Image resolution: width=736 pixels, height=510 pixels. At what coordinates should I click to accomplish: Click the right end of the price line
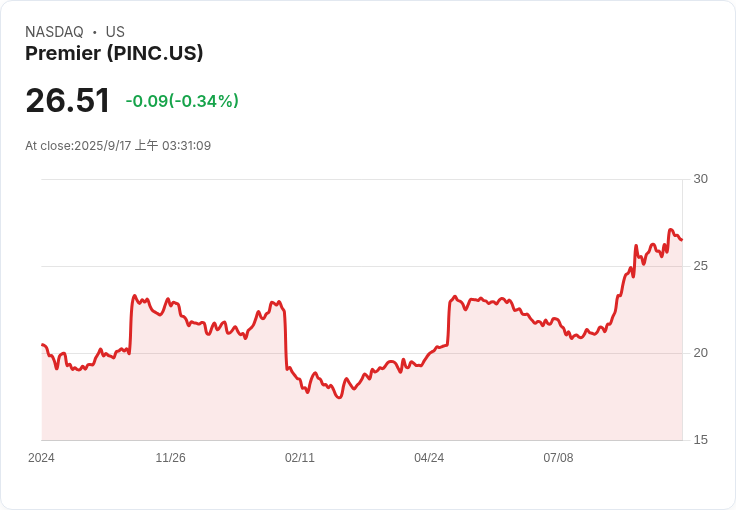[681, 240]
